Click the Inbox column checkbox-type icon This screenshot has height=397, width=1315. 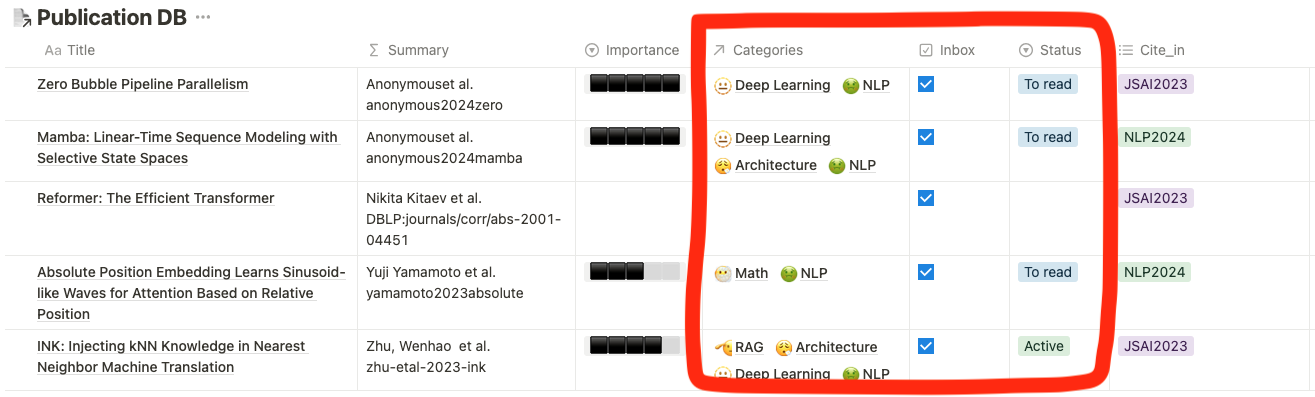click(926, 50)
